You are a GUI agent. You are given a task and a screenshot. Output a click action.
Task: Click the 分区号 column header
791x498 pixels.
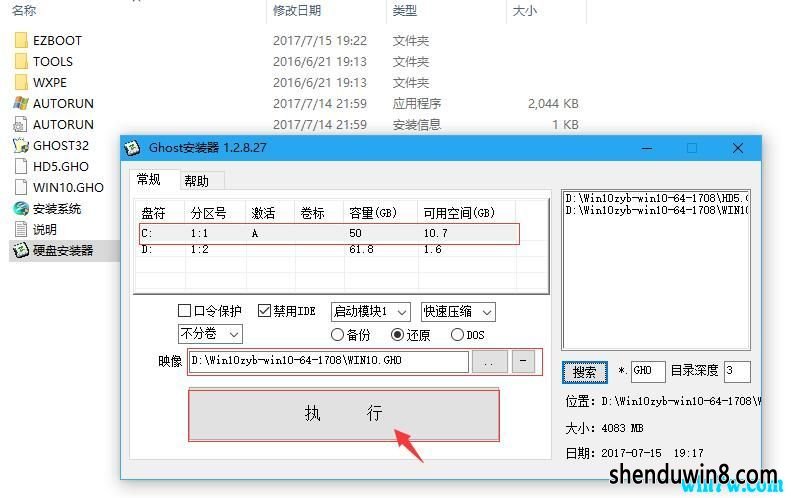(215, 213)
